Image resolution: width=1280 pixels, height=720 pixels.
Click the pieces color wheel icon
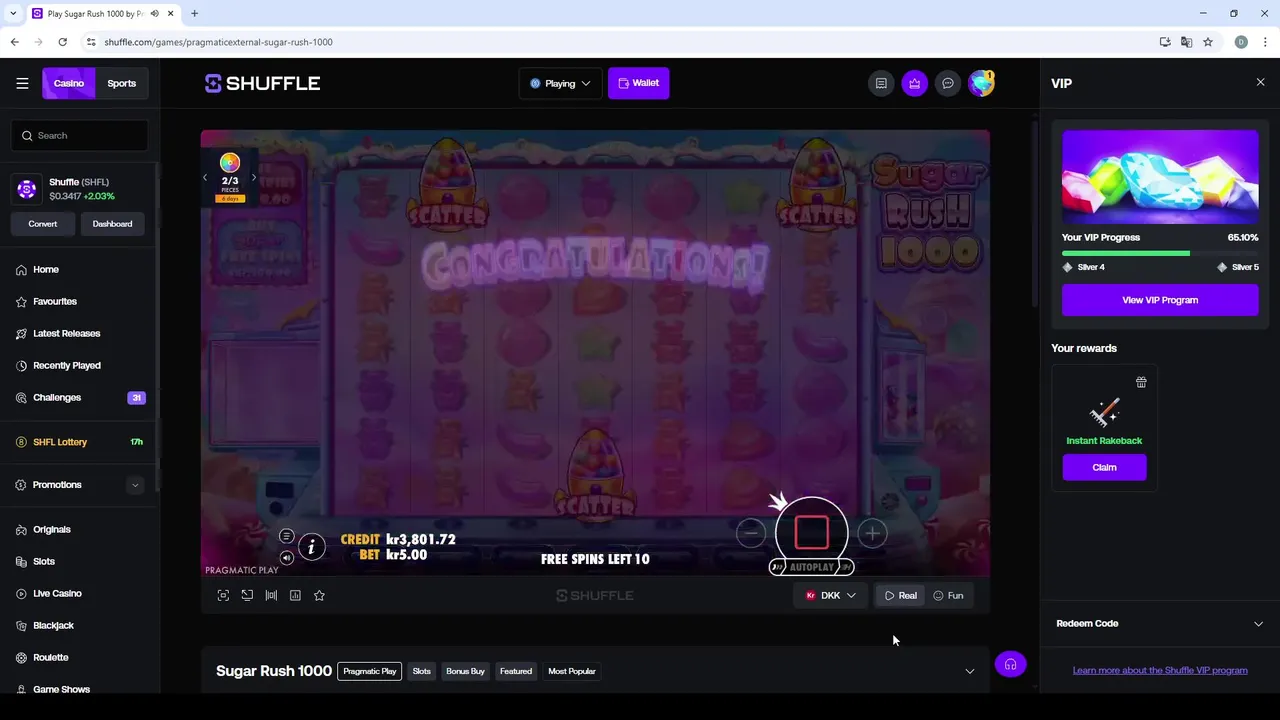[230, 163]
